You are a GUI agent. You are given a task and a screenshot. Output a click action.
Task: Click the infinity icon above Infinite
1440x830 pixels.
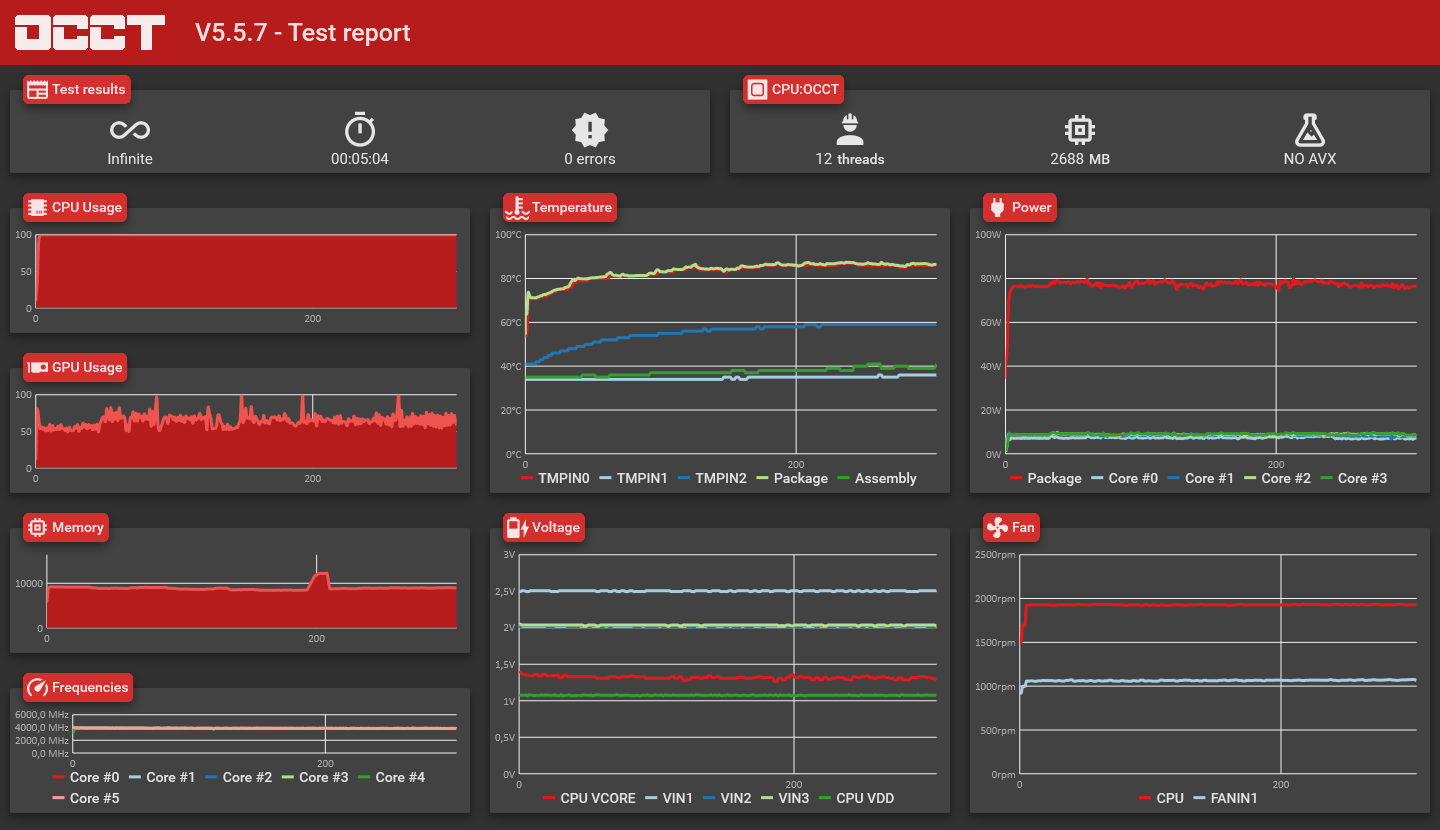[130, 130]
